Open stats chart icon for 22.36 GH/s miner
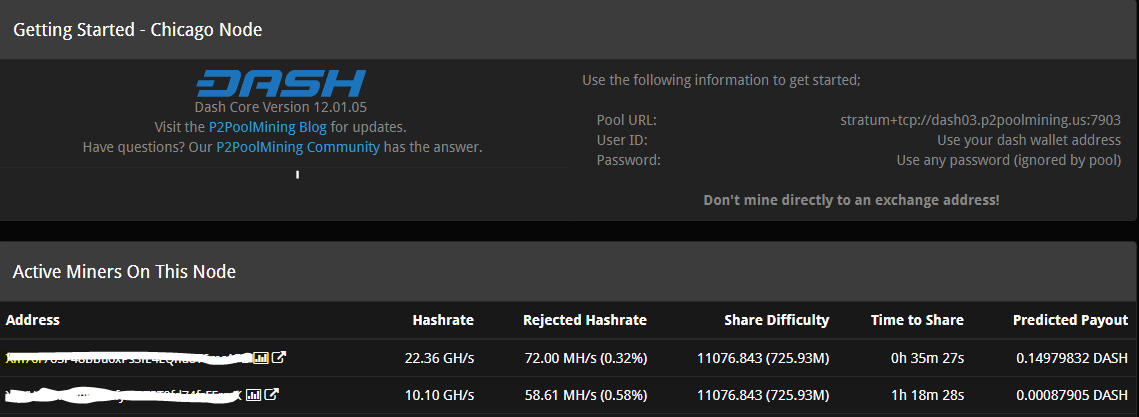1139x417 pixels. [x=261, y=357]
